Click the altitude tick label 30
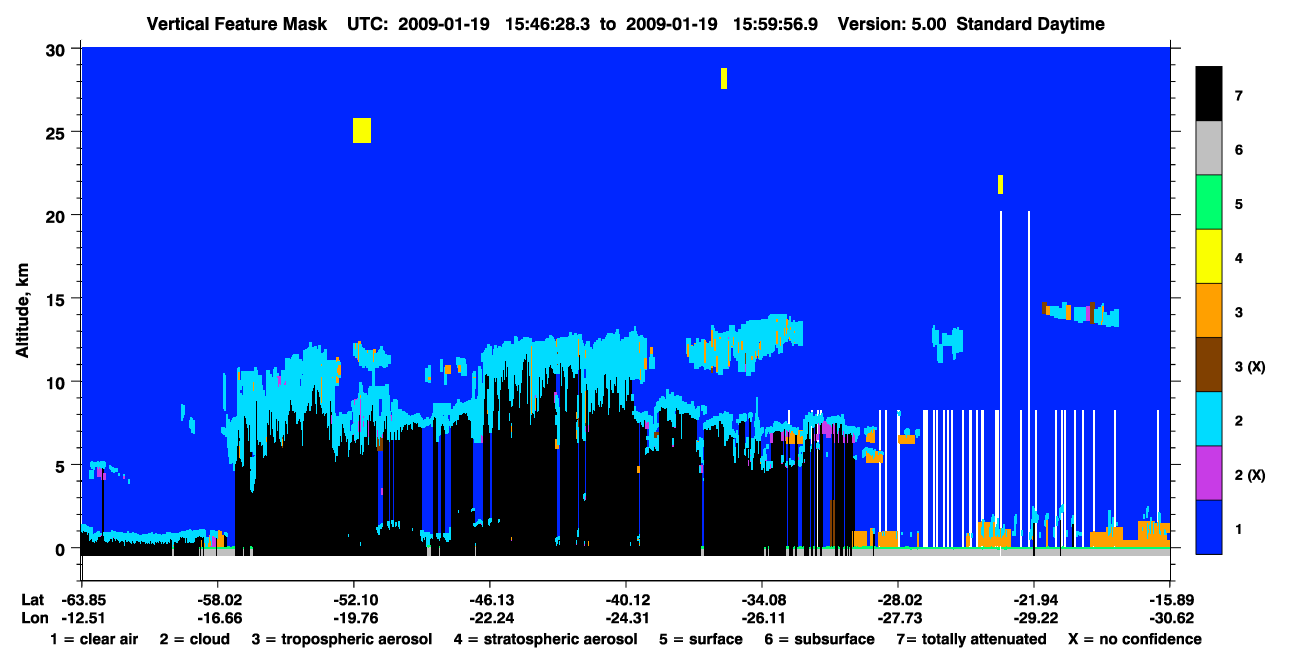1300x667 pixels. click(x=58, y=50)
